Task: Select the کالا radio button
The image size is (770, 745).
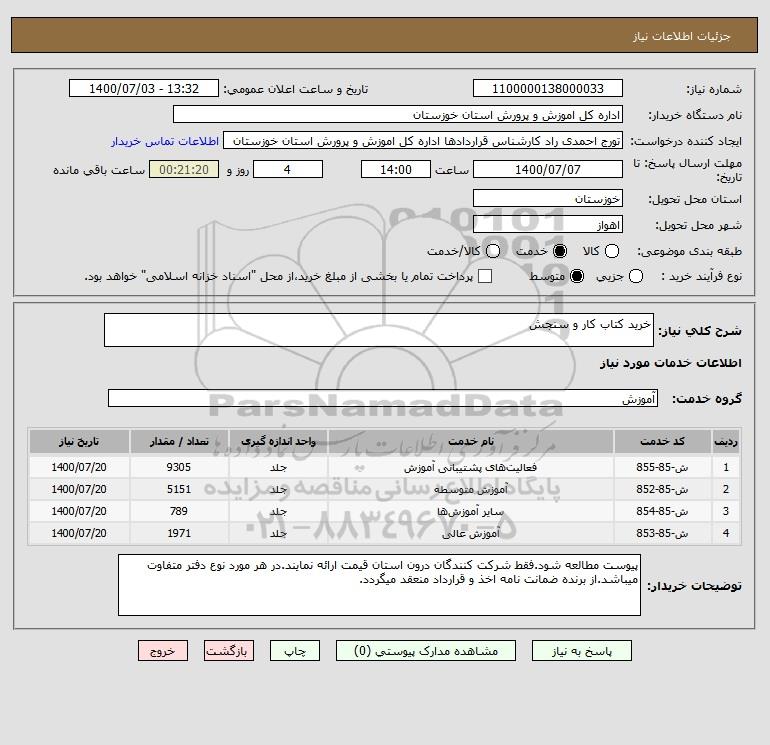Action: 612,251
